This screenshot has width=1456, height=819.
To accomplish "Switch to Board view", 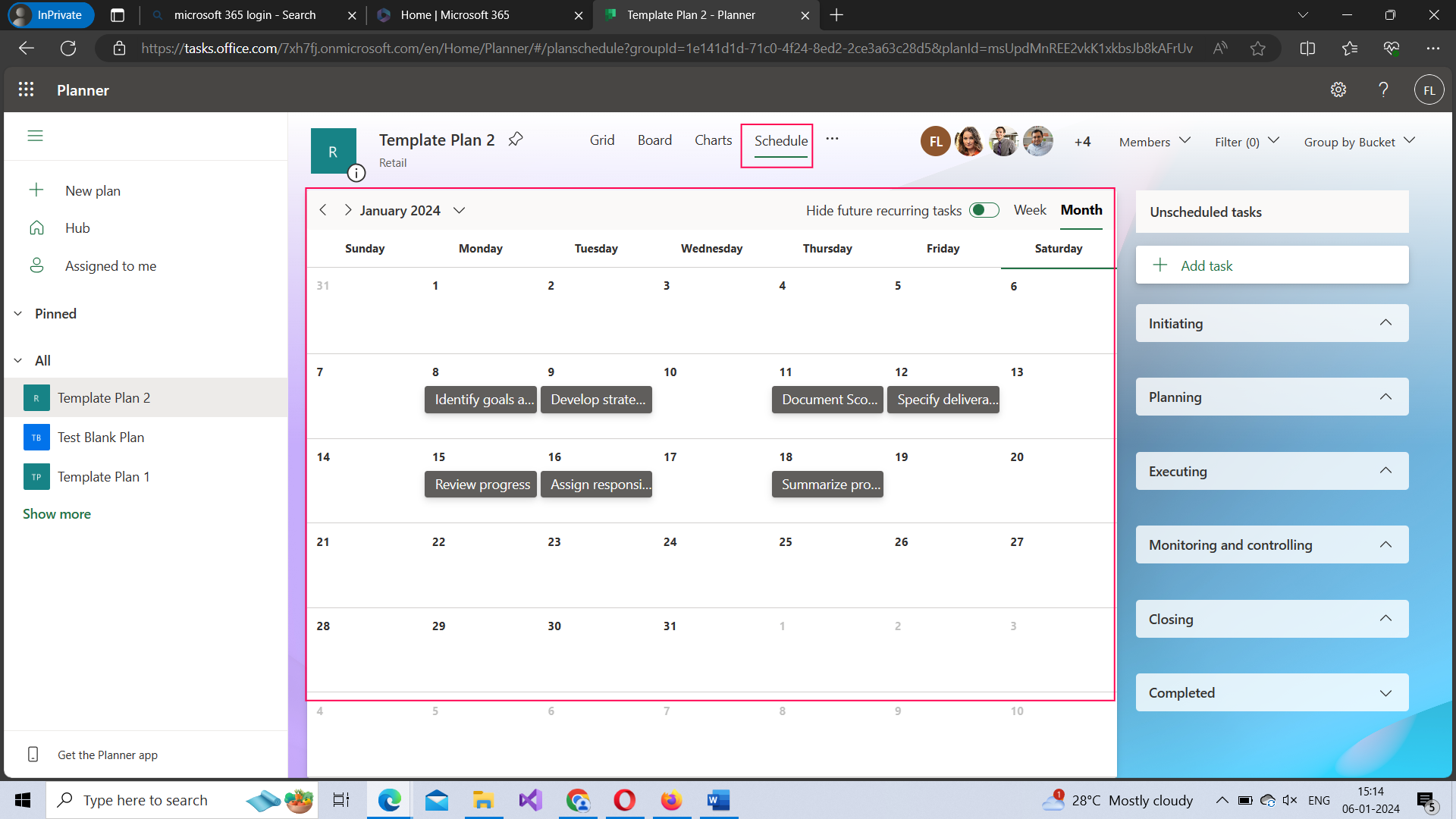I will [x=654, y=140].
